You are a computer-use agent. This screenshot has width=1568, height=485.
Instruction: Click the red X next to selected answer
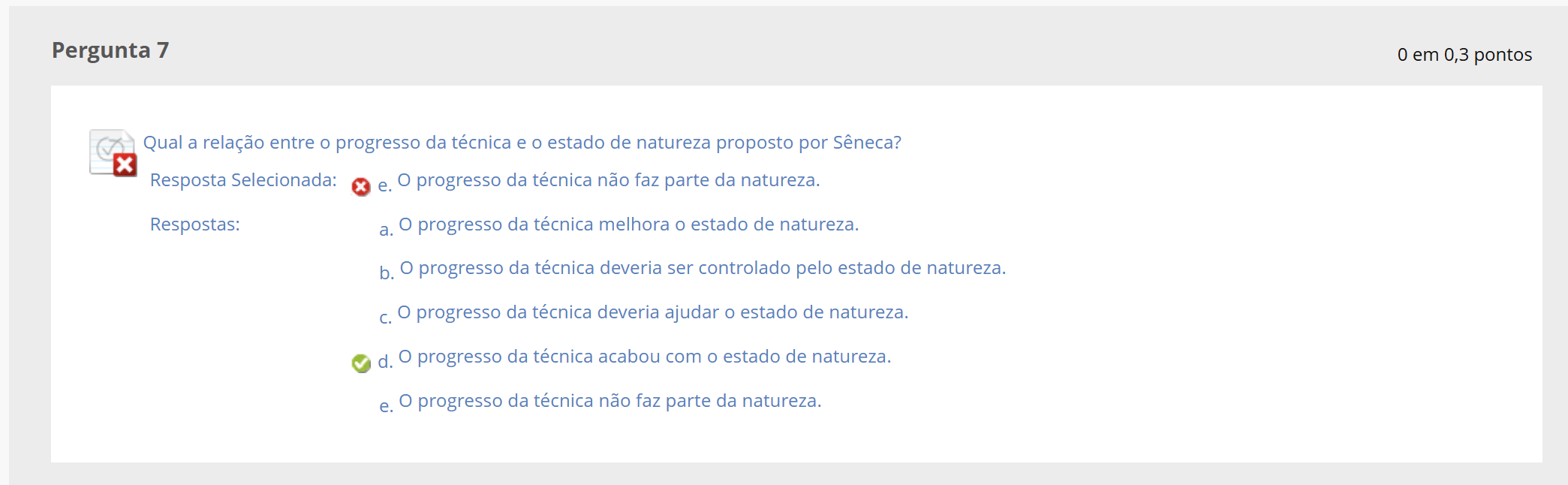pyautogui.click(x=361, y=187)
